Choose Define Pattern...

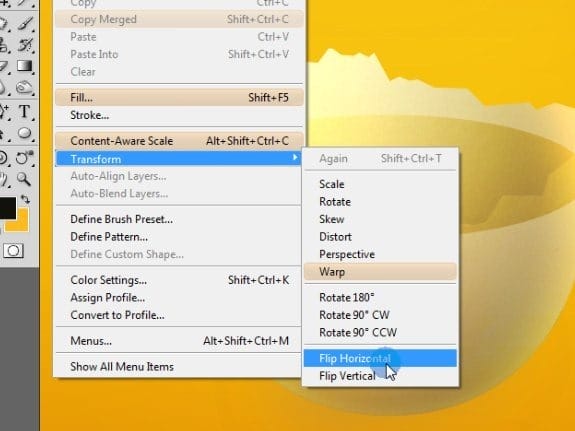[178, 237]
